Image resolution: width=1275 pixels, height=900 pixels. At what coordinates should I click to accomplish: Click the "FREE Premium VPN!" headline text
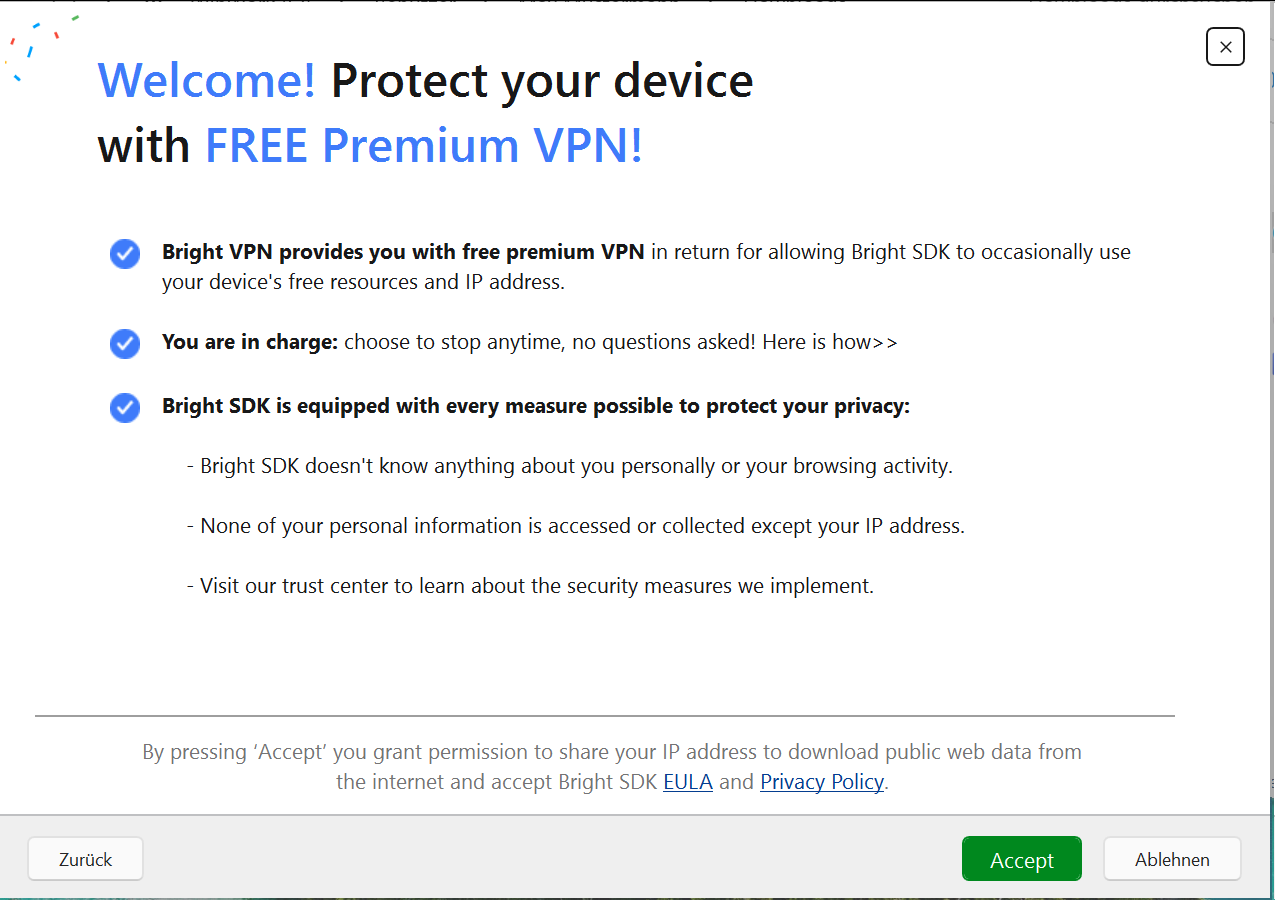[423, 146]
